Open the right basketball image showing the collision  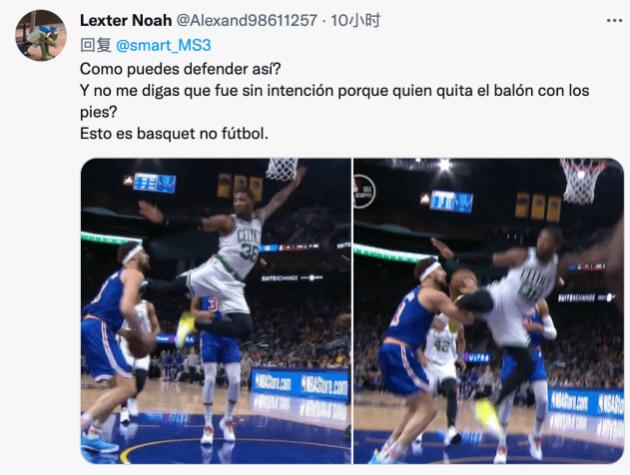pos(488,311)
